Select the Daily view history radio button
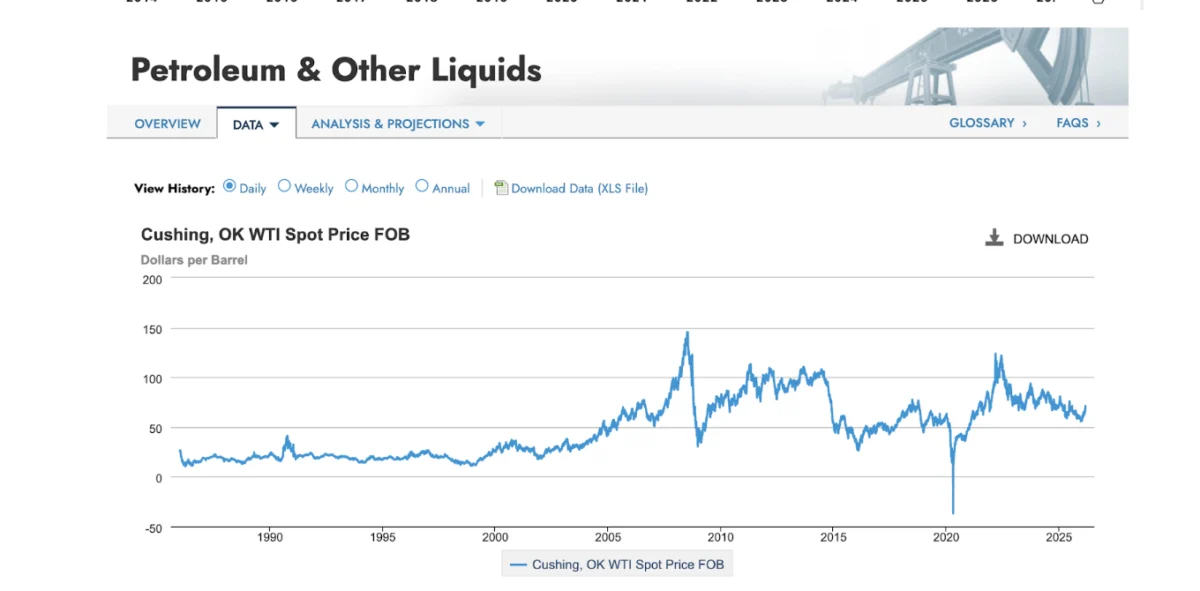Viewport: 1200px width, 591px height. pyautogui.click(x=229, y=186)
